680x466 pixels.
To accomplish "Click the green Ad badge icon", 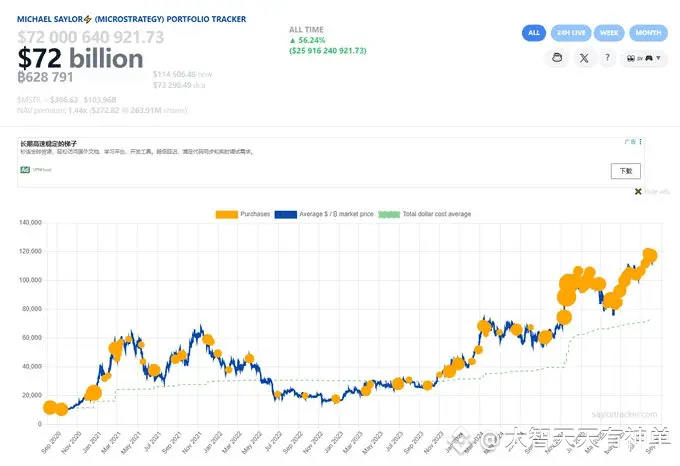I will [25, 170].
